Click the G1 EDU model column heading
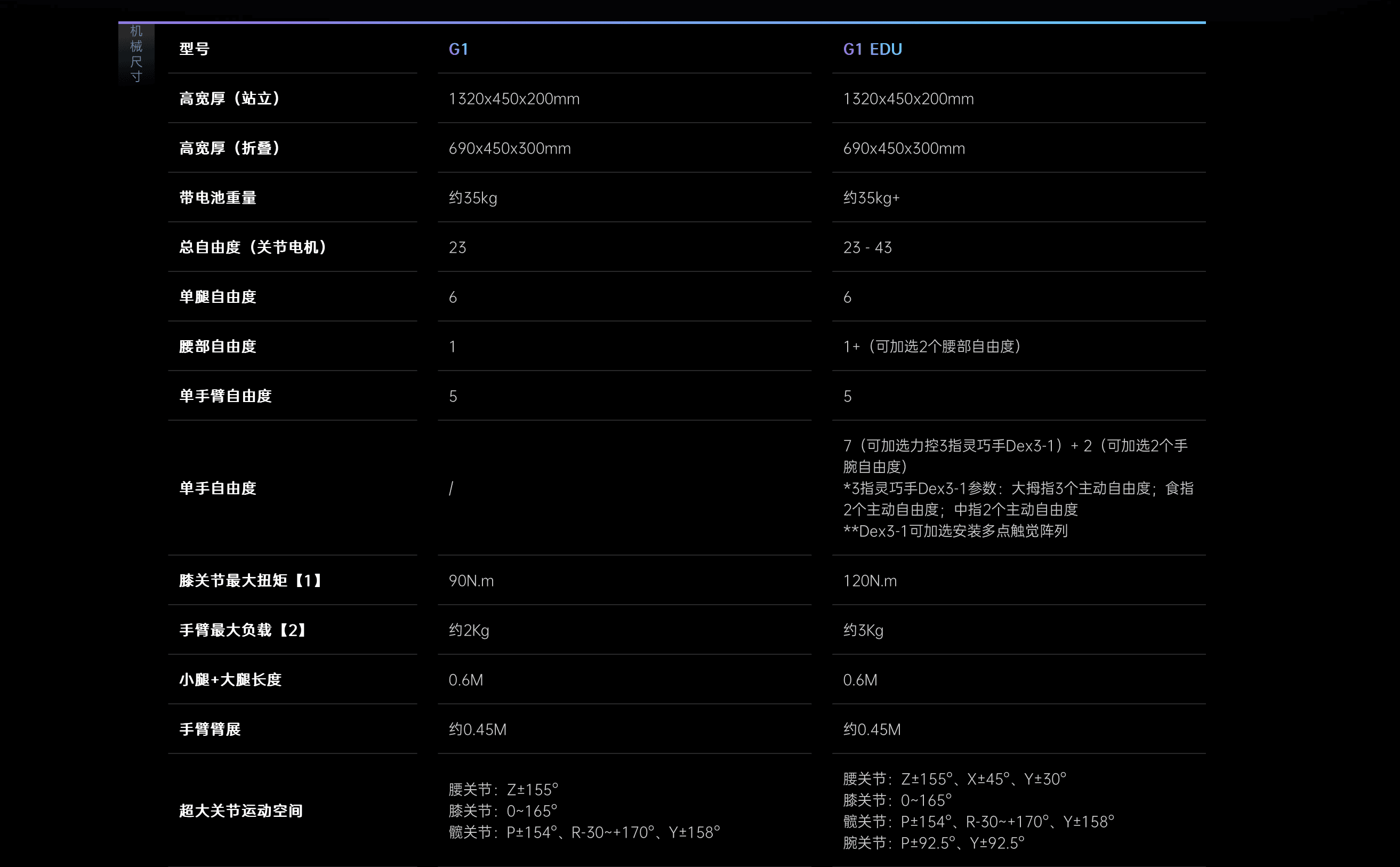This screenshot has height=867, width=1400. (873, 49)
